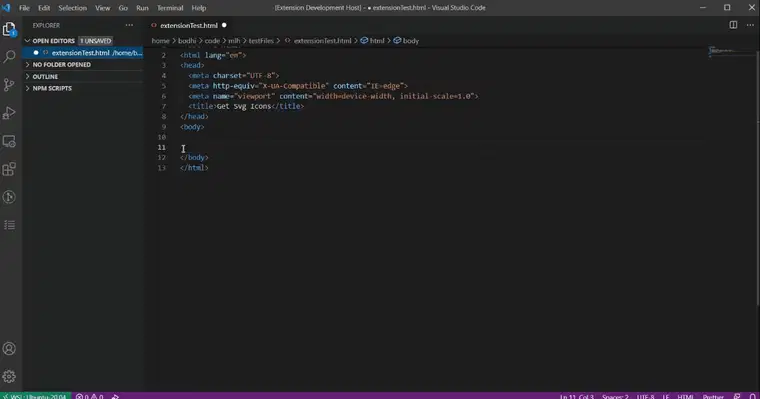Click the Spaces: 2 indentation status entry
The height and width of the screenshot is (399, 760).
click(615, 396)
